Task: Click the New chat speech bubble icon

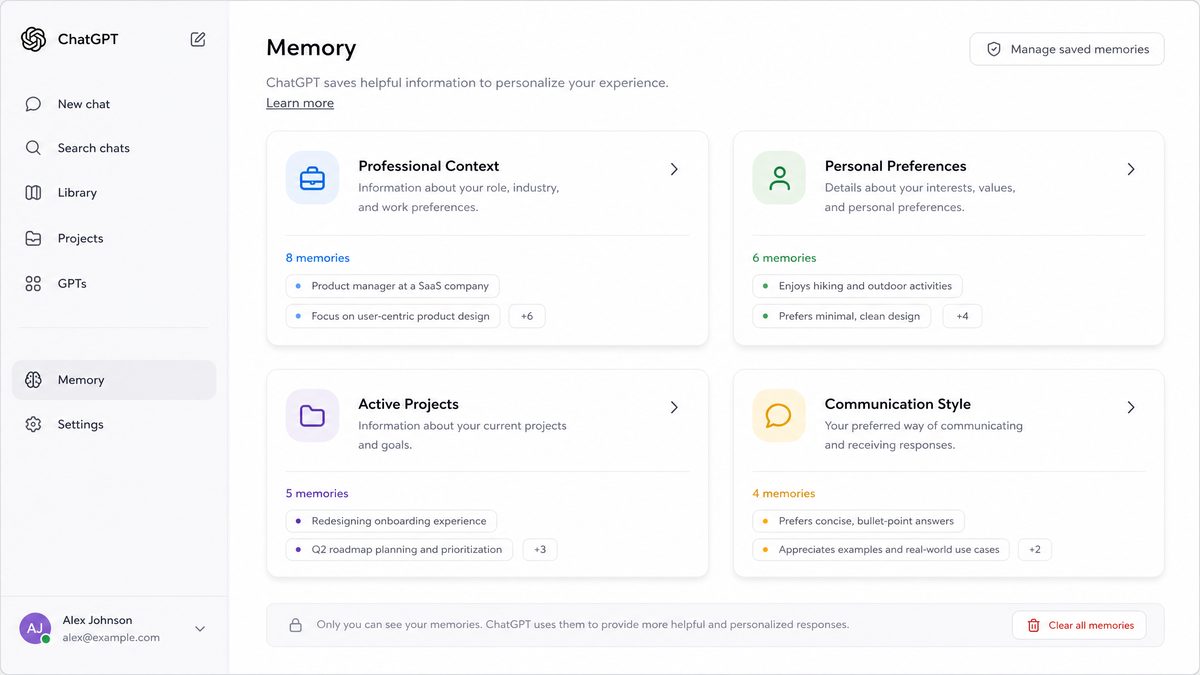Action: [x=33, y=104]
